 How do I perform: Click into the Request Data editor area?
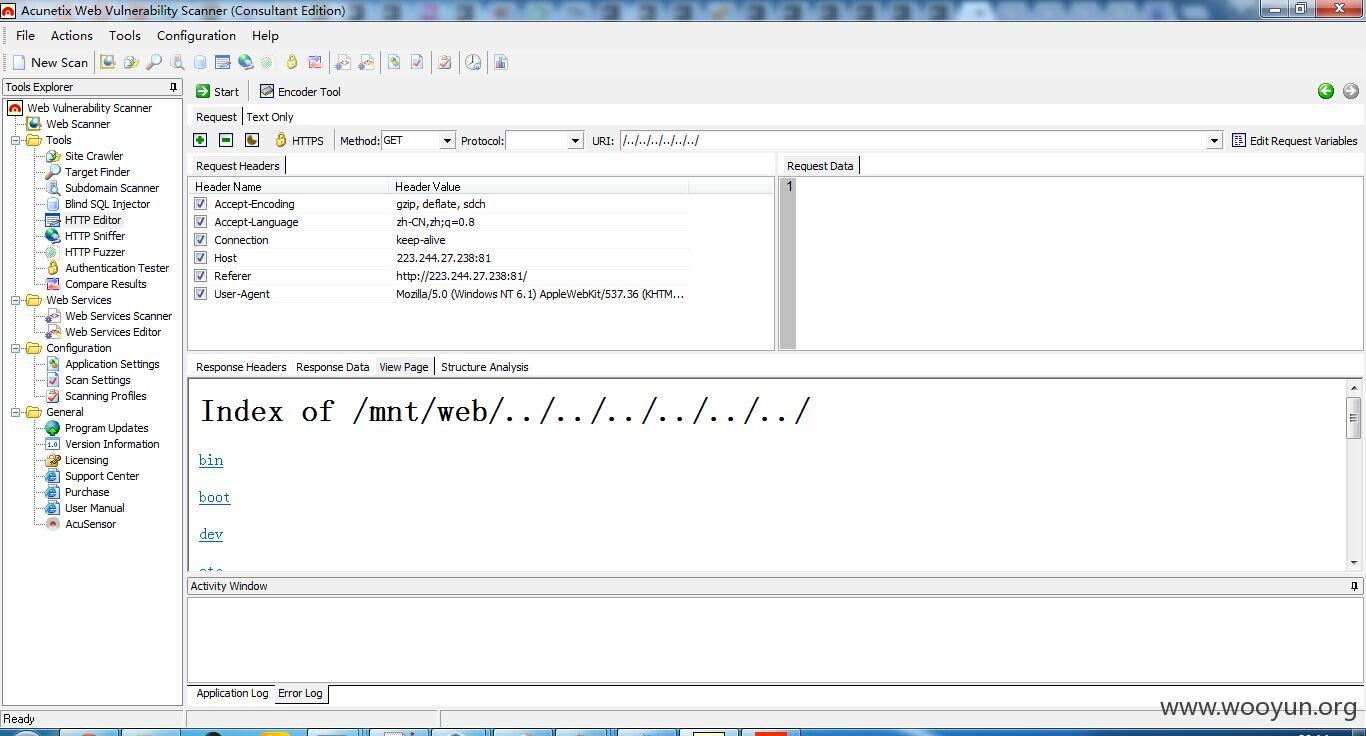pos(1079,264)
